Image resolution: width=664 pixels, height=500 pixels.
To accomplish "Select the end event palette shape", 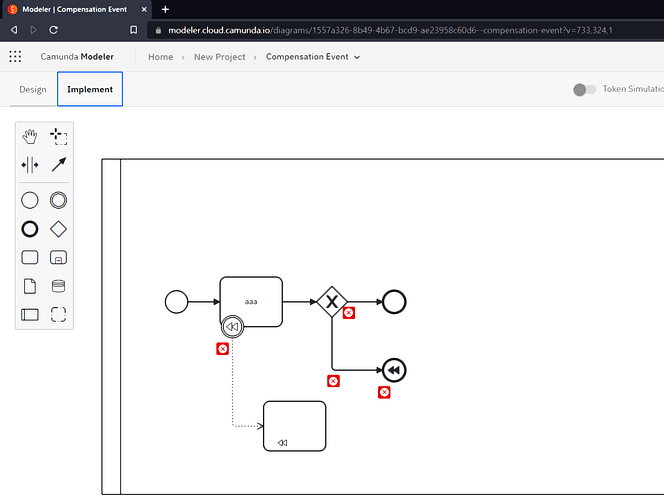I will 30,229.
